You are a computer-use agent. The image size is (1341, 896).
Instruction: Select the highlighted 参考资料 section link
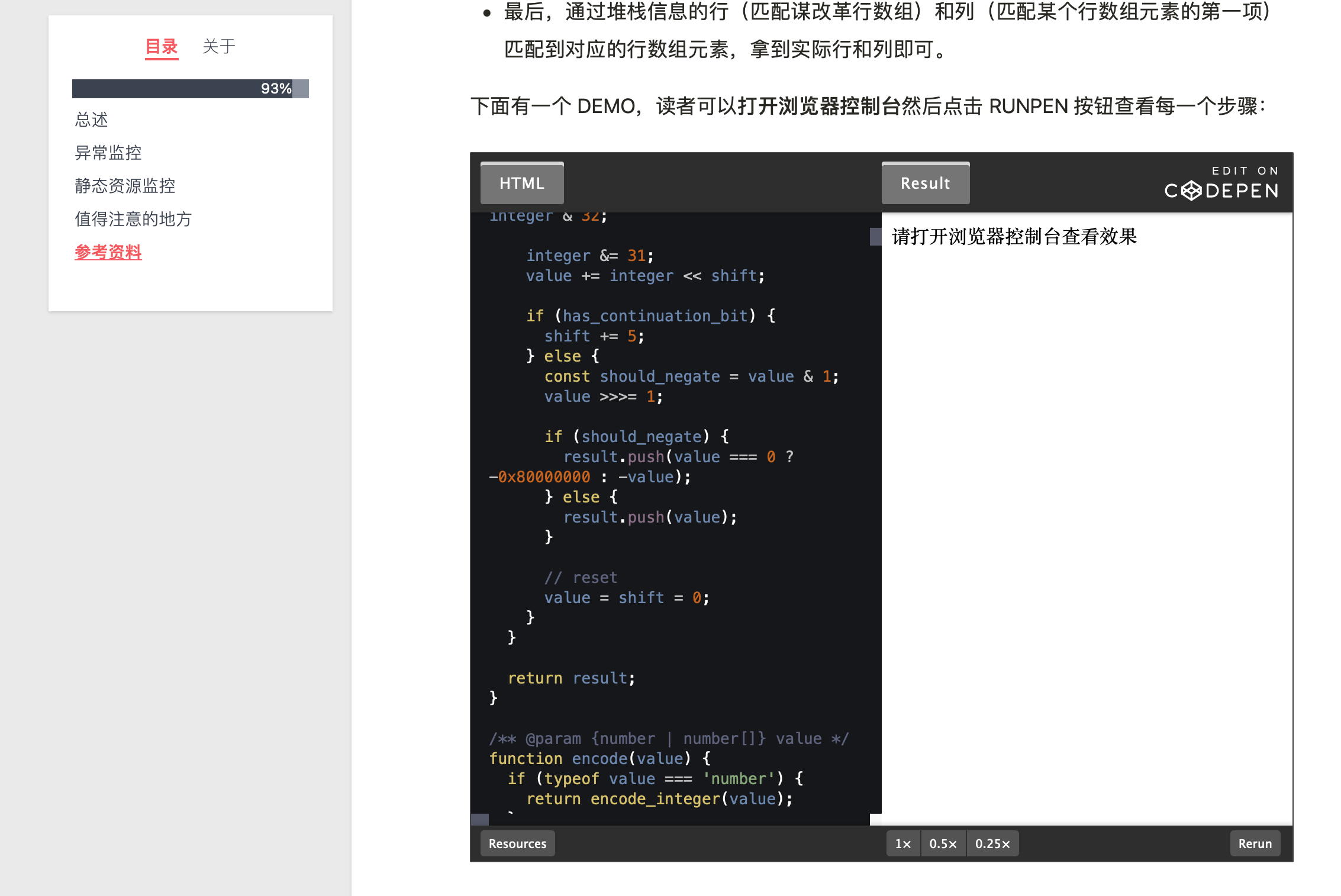pyautogui.click(x=107, y=253)
